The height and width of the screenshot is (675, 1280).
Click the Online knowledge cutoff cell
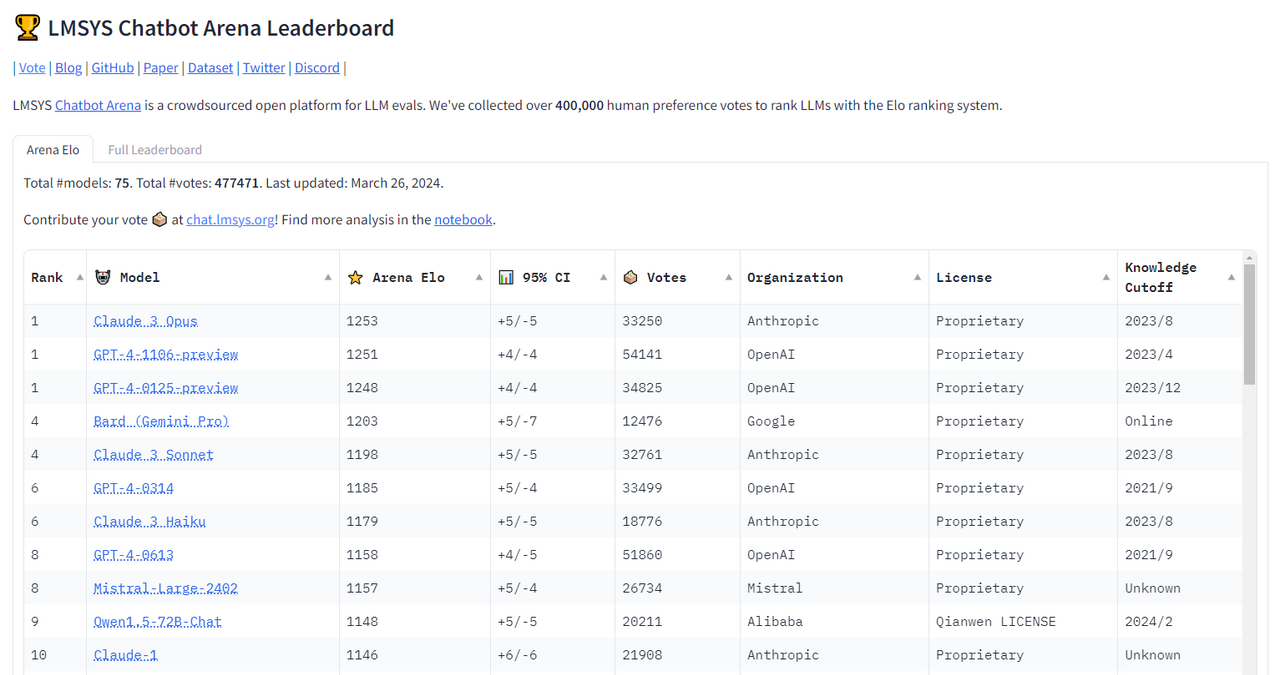pyautogui.click(x=1149, y=421)
